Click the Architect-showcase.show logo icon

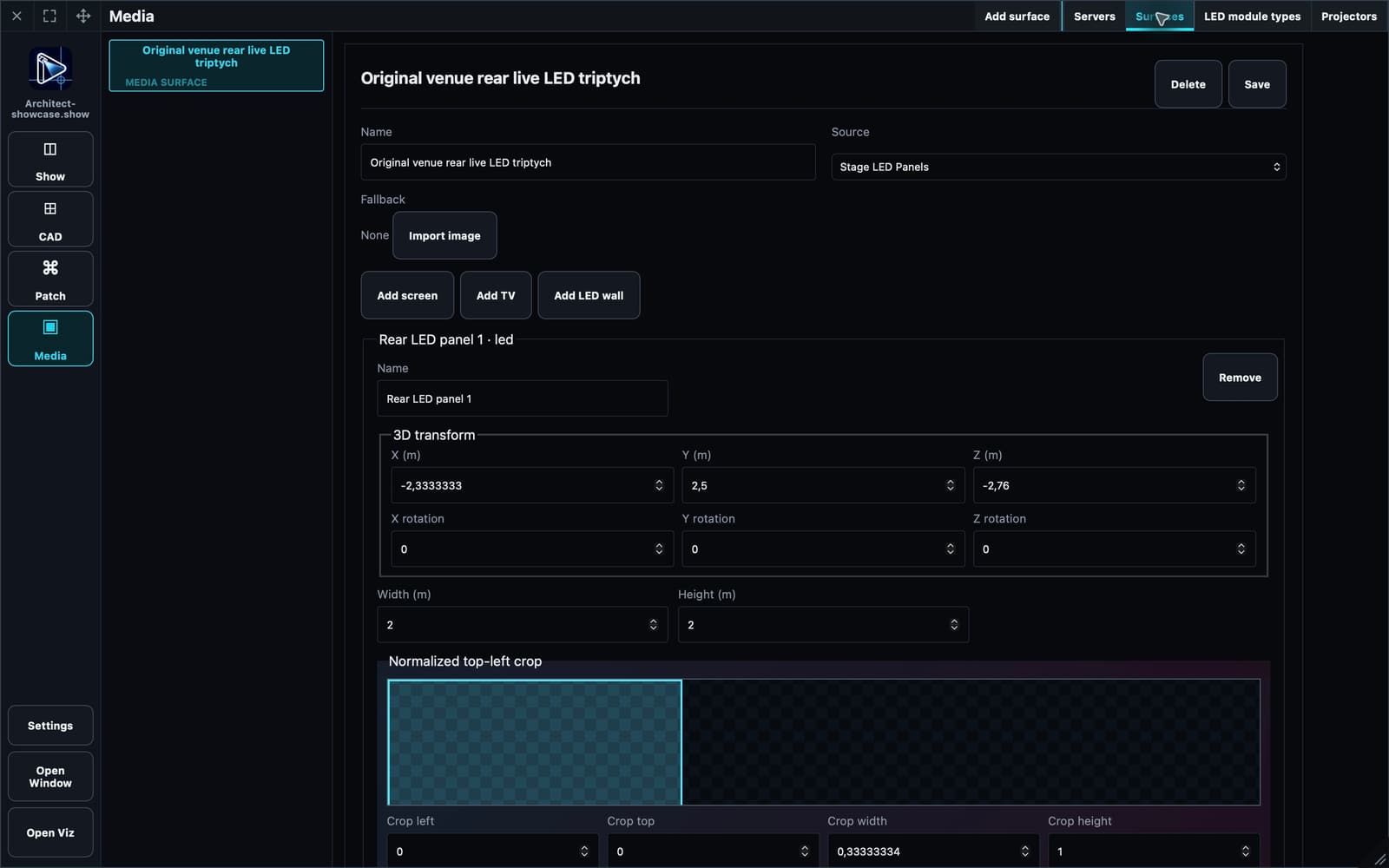click(x=50, y=69)
